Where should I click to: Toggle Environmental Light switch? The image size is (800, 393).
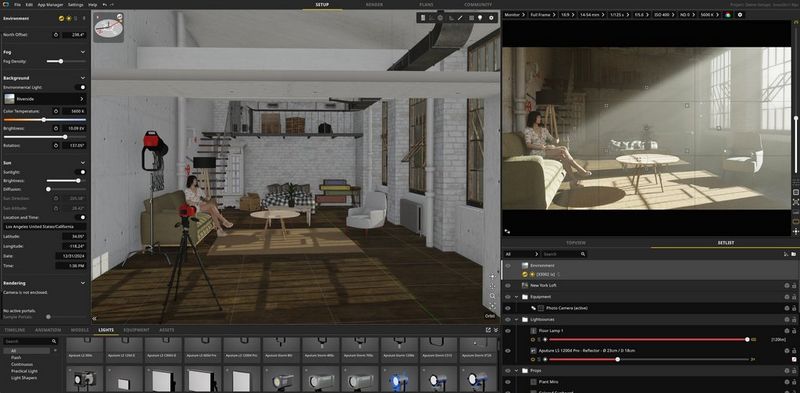pos(80,87)
